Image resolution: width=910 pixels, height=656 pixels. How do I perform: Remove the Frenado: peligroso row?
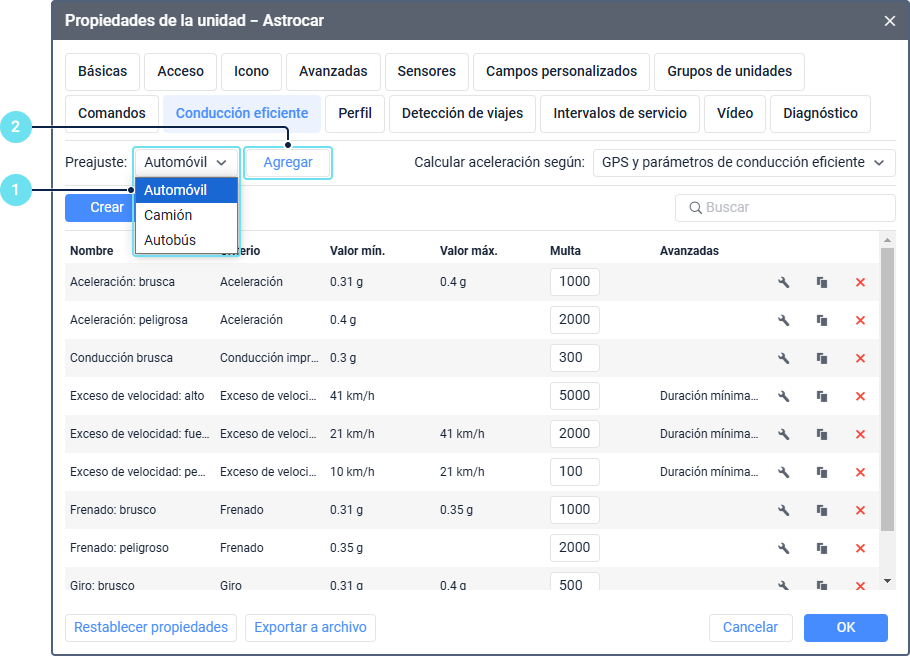(860, 548)
